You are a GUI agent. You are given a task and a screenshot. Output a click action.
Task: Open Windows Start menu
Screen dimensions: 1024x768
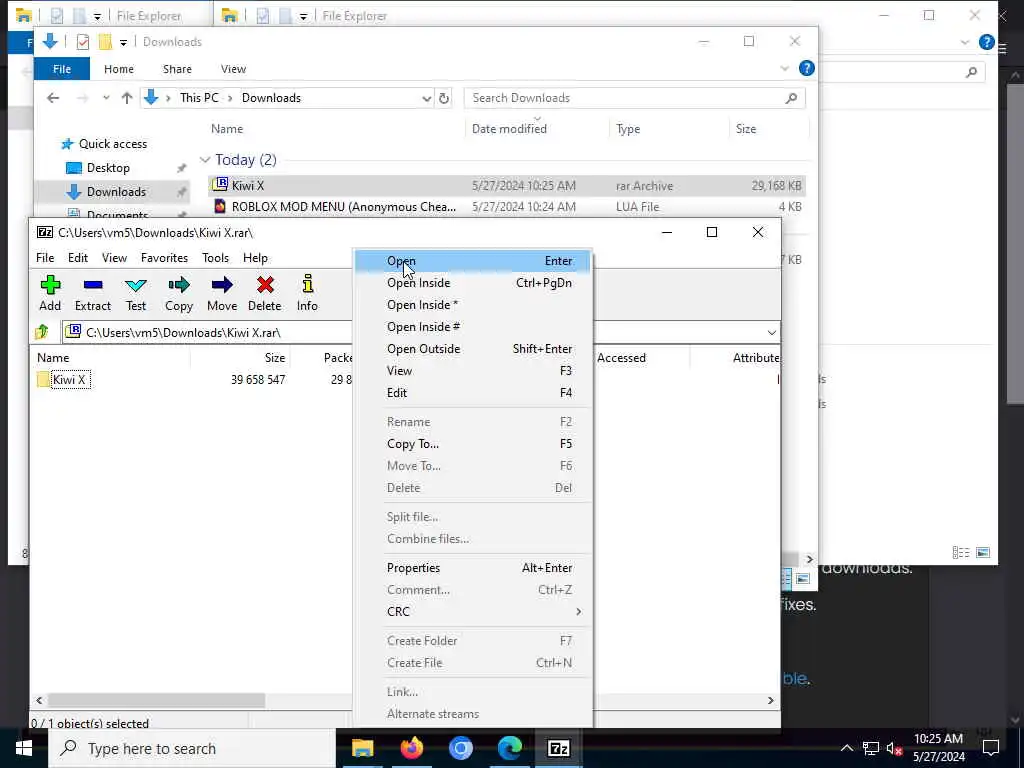[24, 748]
